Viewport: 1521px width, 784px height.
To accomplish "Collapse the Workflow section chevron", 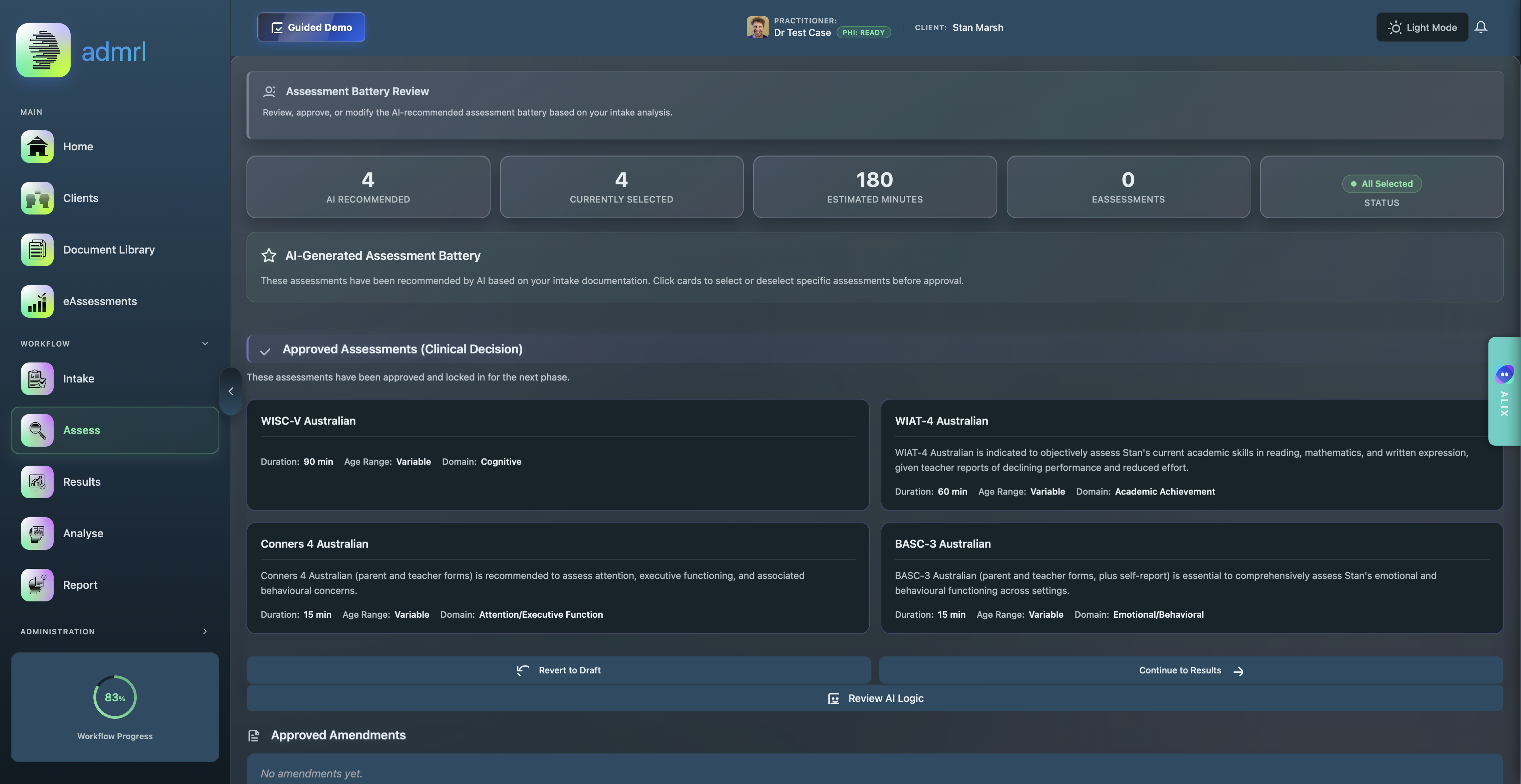I will pos(205,343).
